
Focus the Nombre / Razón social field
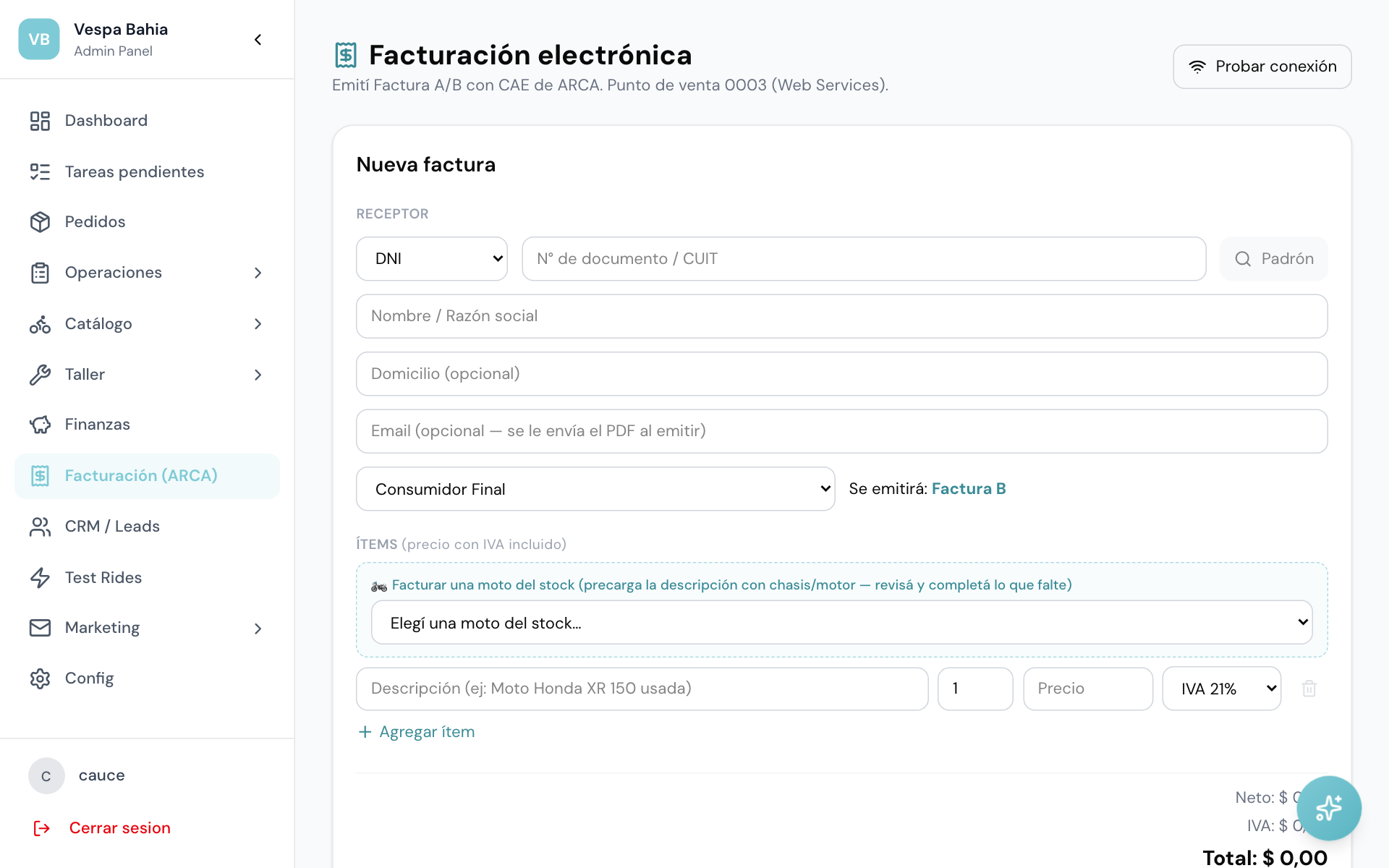[x=841, y=316]
